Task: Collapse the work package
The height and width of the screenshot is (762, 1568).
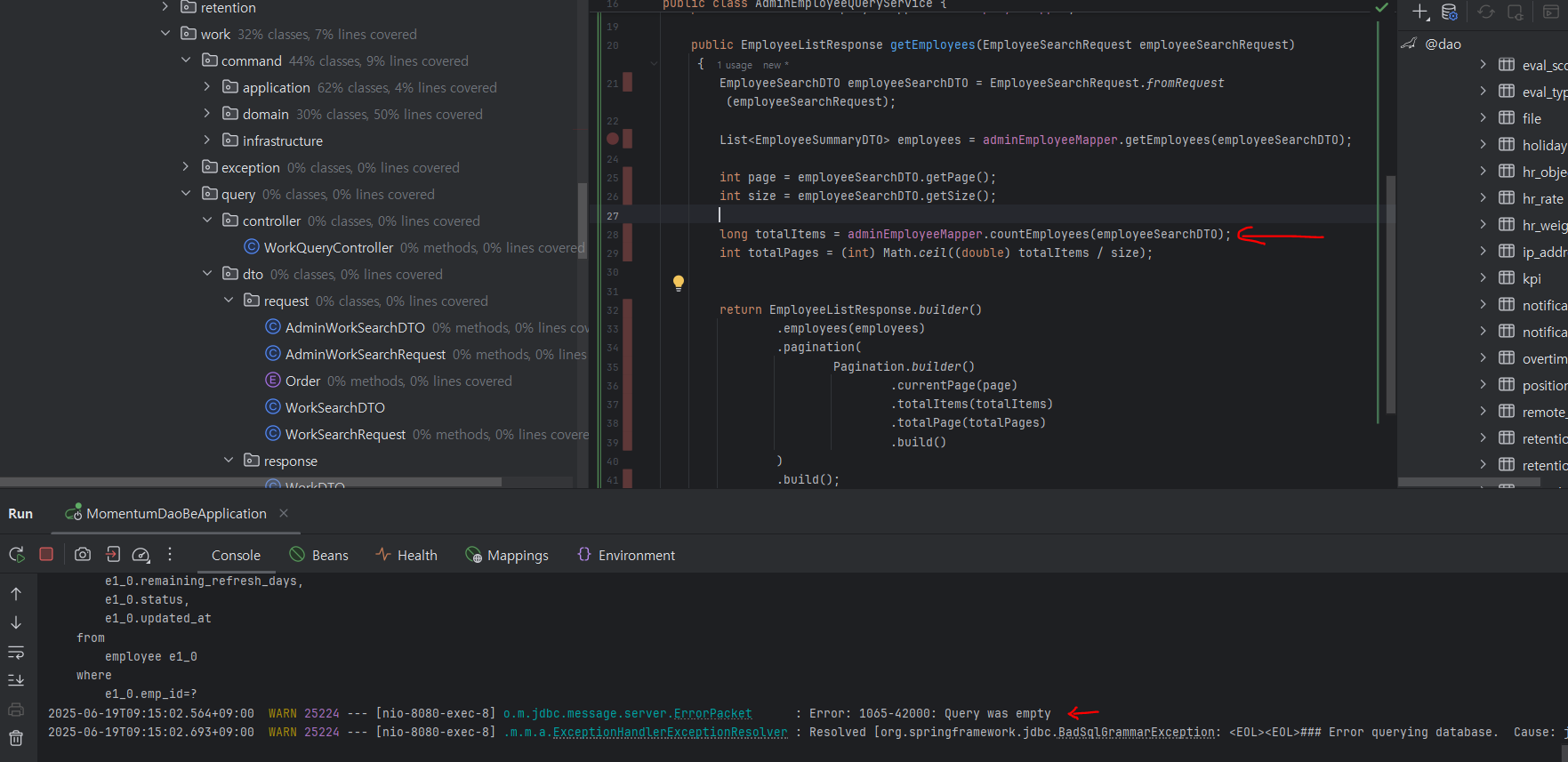Action: pyautogui.click(x=165, y=34)
